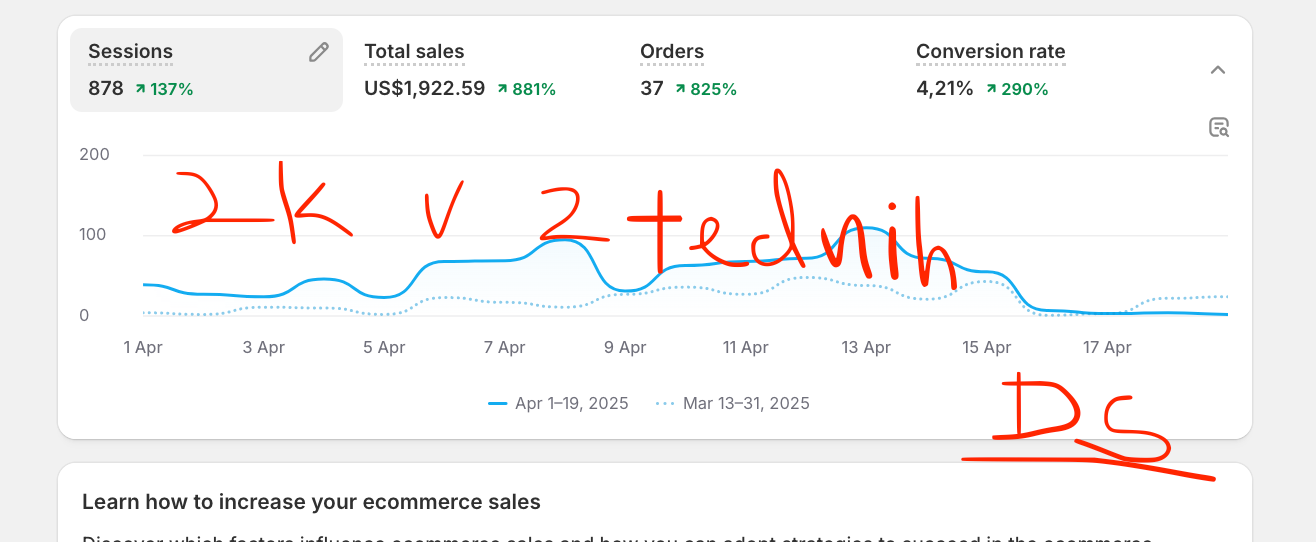Click the 825% orders trend indicator
Viewport: 1316px width, 542px height.
pyautogui.click(x=705, y=89)
